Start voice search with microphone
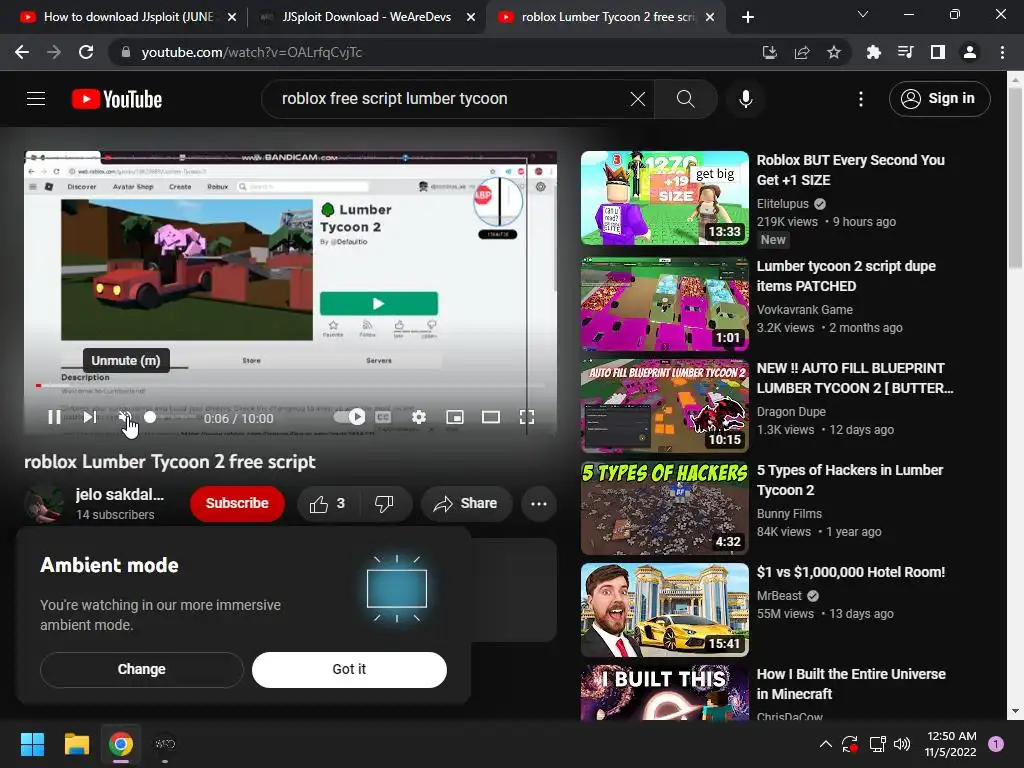1024x768 pixels. (x=745, y=99)
